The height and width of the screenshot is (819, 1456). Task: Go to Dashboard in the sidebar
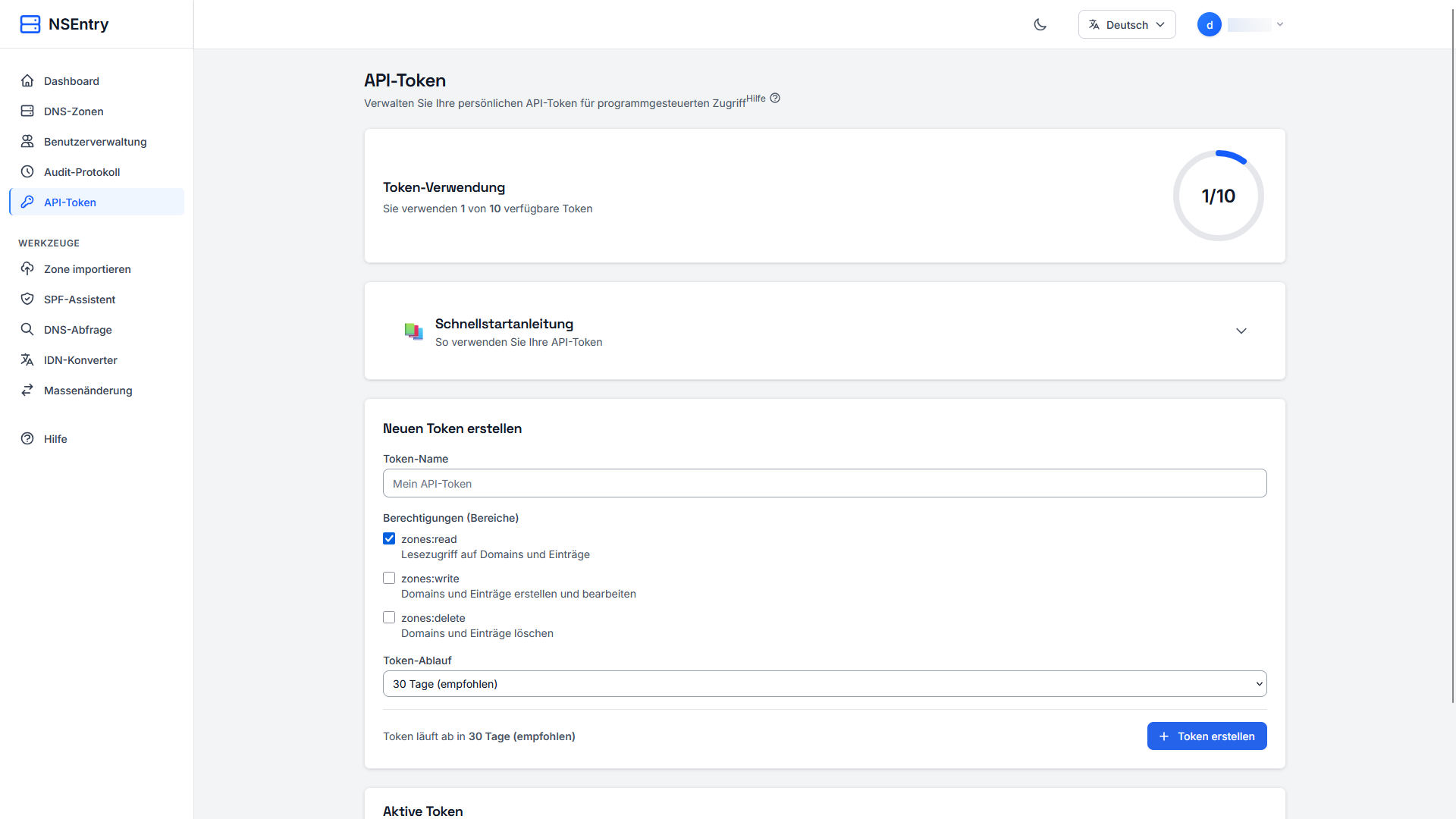tap(97, 80)
